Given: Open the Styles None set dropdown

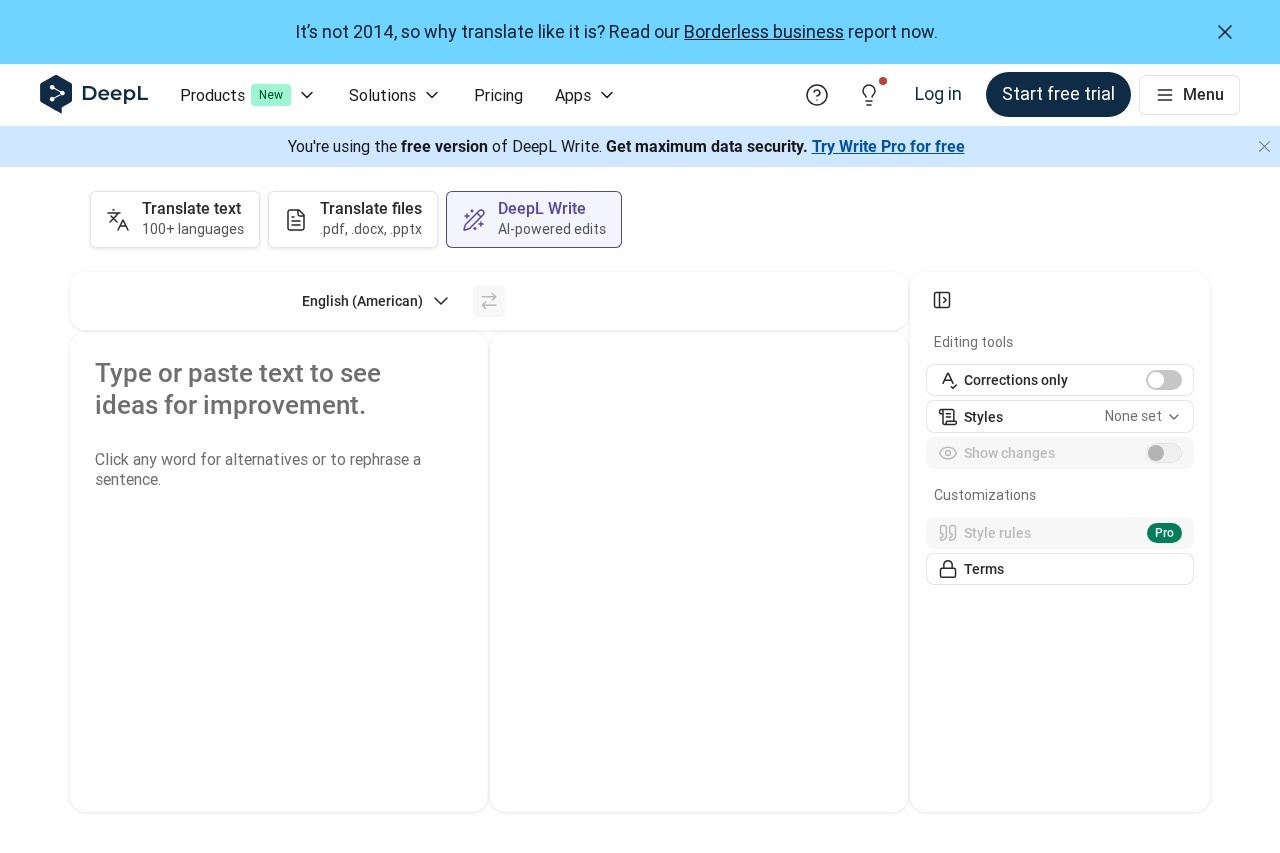Looking at the screenshot, I should [1142, 417].
